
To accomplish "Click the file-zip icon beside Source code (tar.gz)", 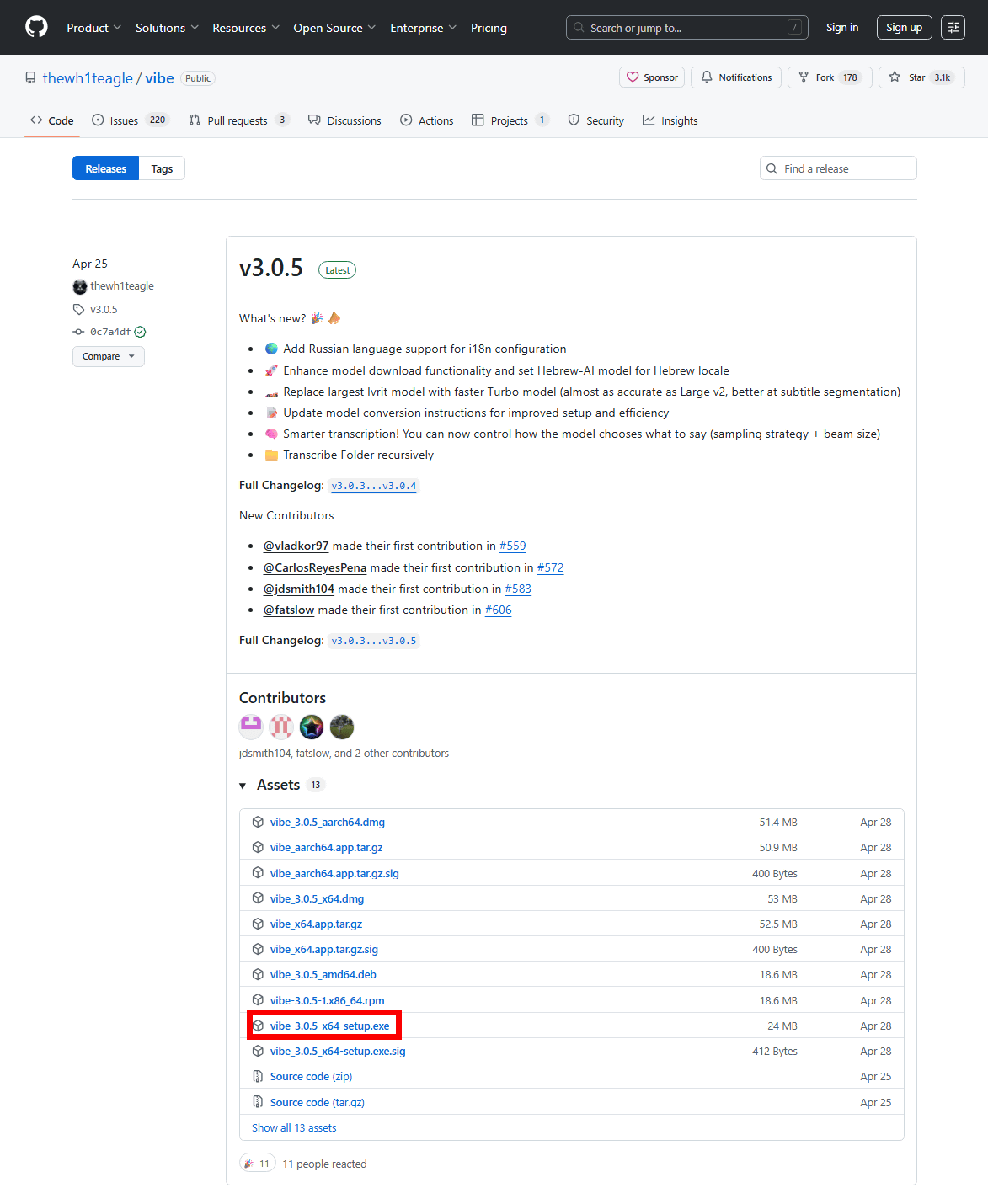I will click(x=258, y=1102).
